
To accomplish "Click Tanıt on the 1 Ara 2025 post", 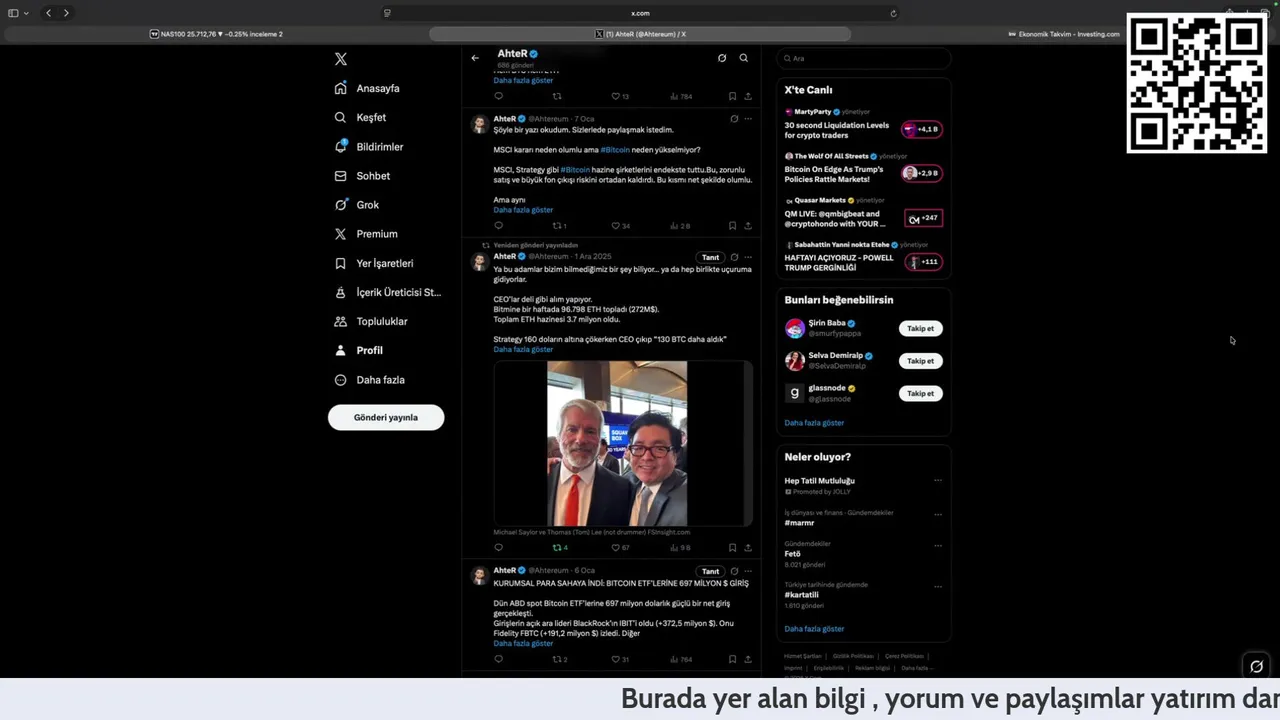I will click(710, 257).
